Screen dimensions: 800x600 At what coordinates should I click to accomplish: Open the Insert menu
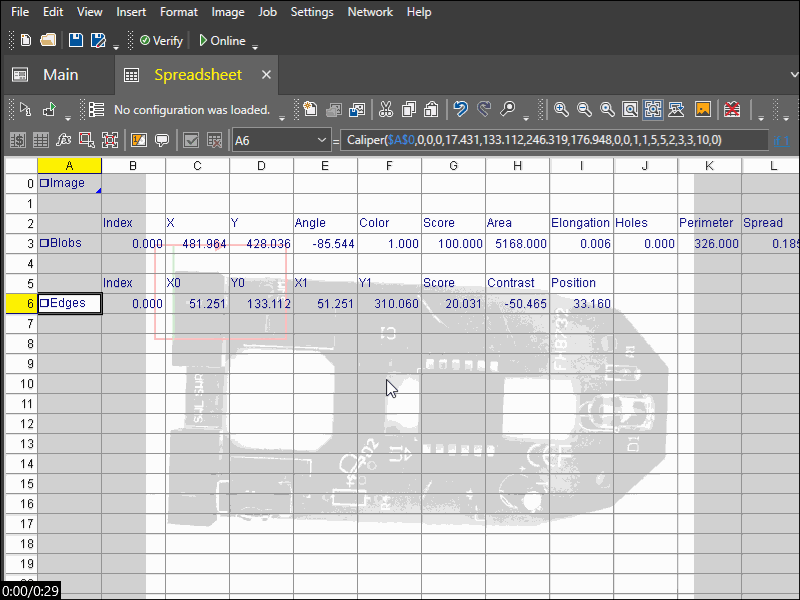pos(131,12)
